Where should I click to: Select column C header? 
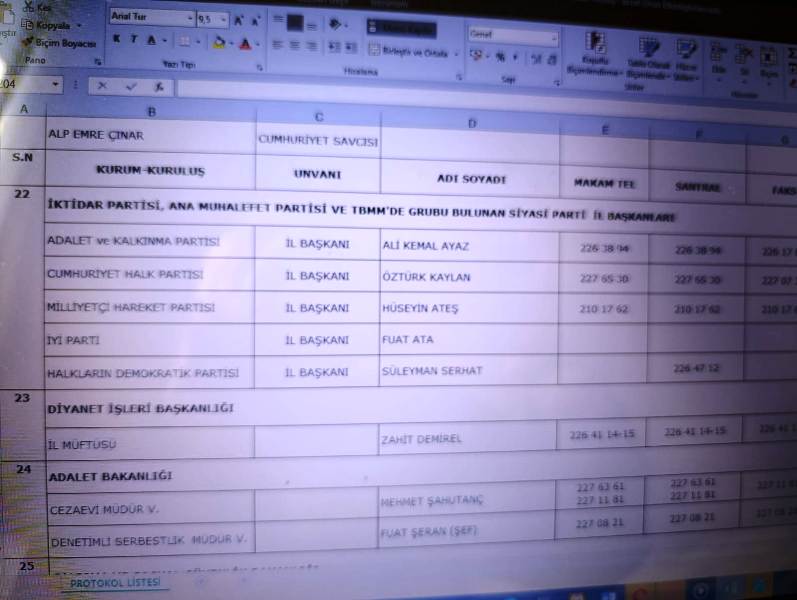(318, 117)
